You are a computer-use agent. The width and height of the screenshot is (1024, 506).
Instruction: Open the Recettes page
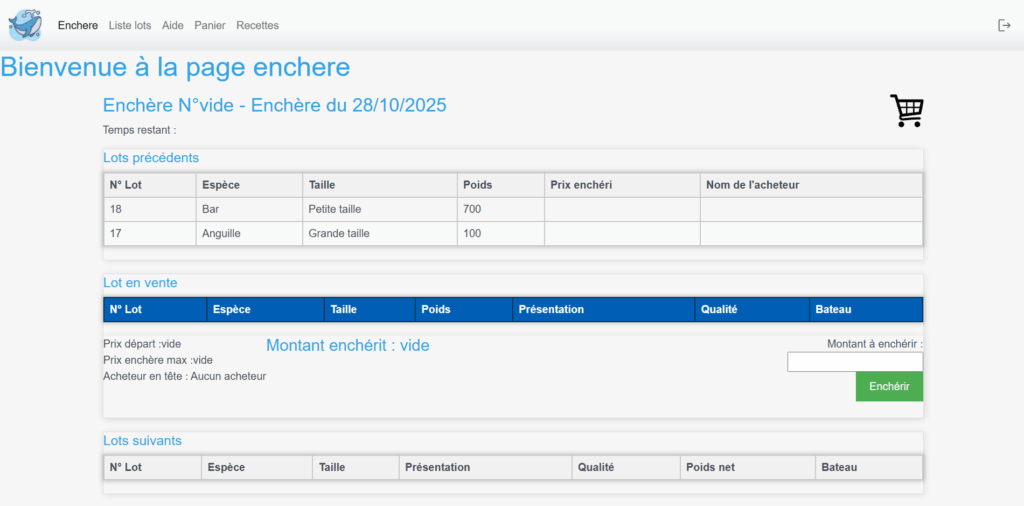pos(258,25)
